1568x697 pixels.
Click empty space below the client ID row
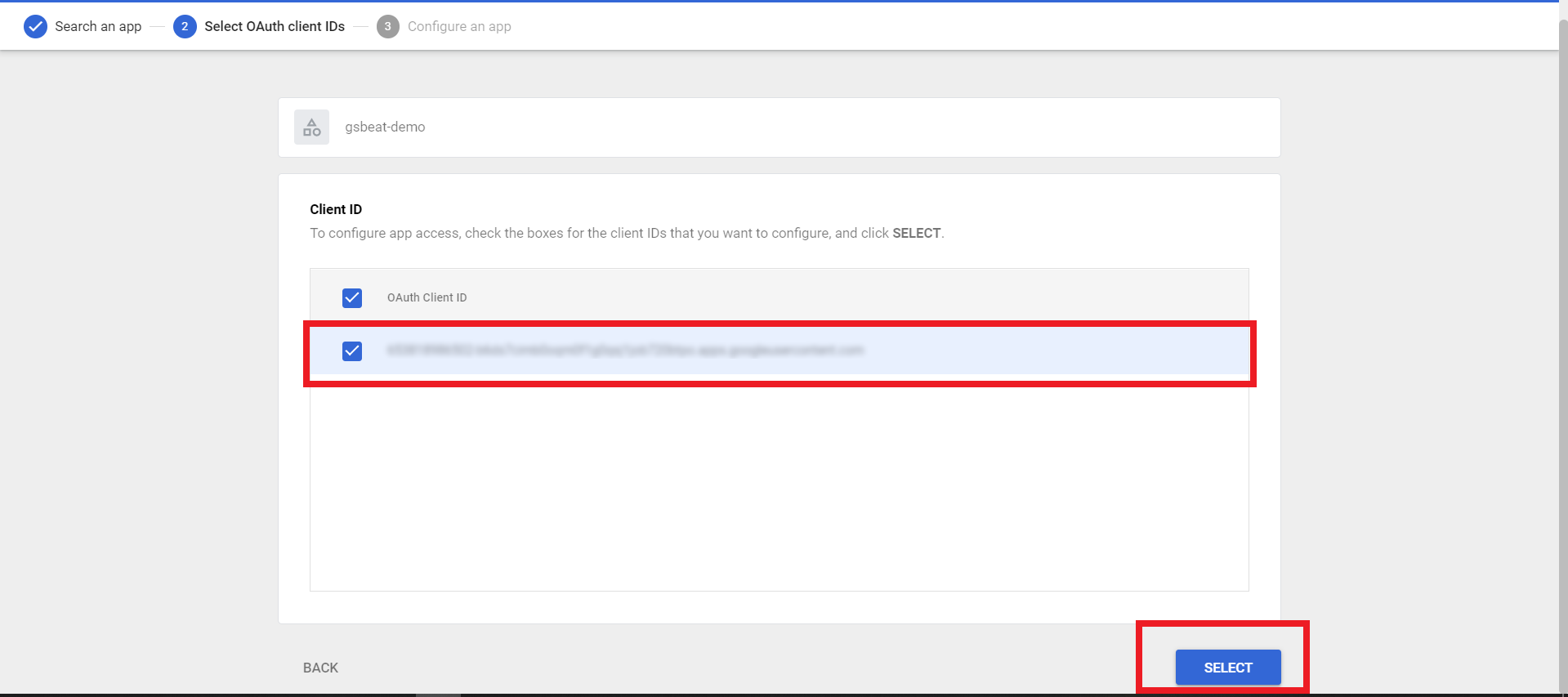[x=779, y=482]
